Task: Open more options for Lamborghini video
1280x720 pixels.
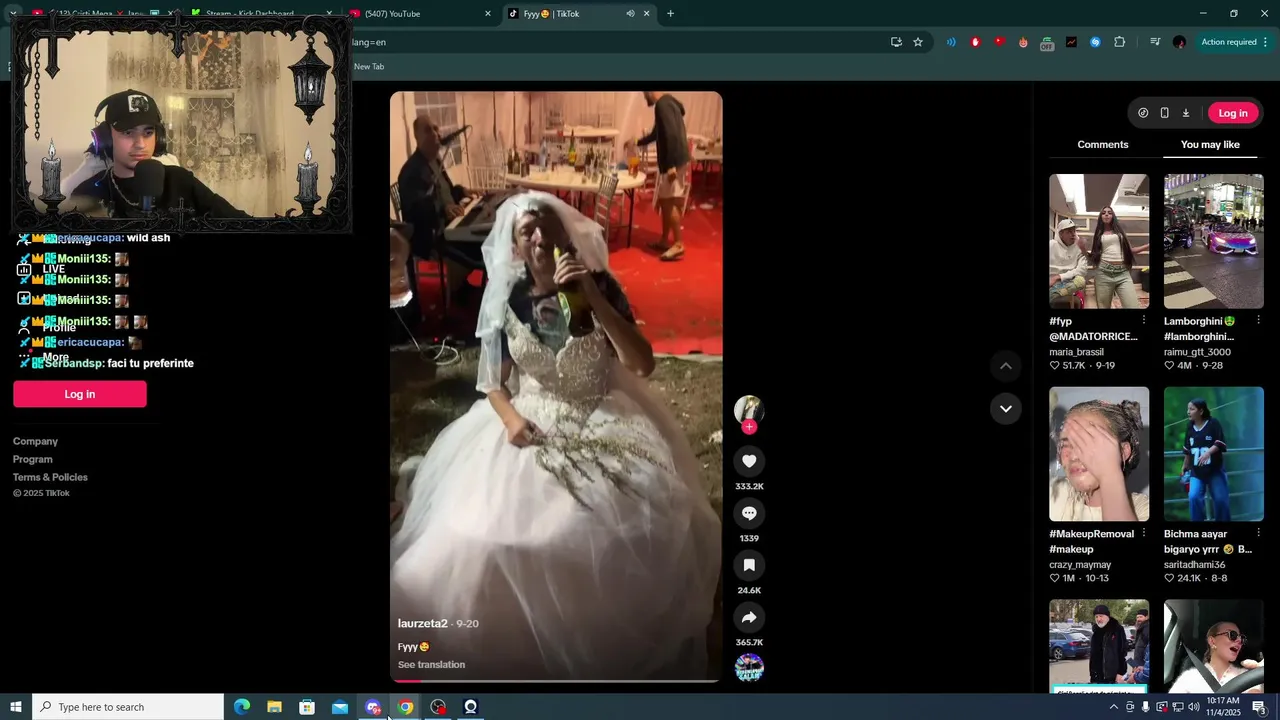Action: [x=1258, y=320]
